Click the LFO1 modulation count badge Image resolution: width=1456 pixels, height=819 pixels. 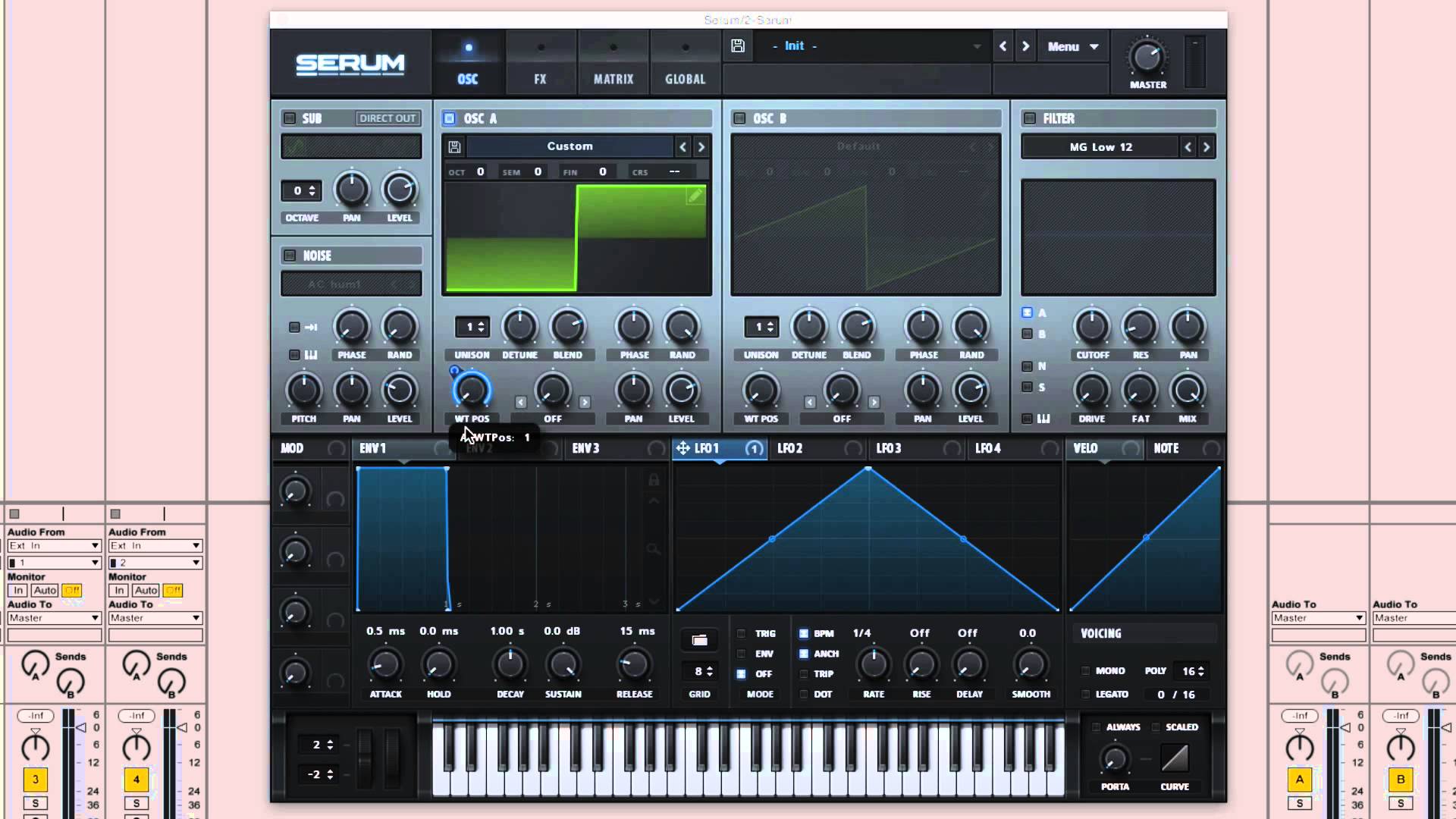[x=754, y=449]
